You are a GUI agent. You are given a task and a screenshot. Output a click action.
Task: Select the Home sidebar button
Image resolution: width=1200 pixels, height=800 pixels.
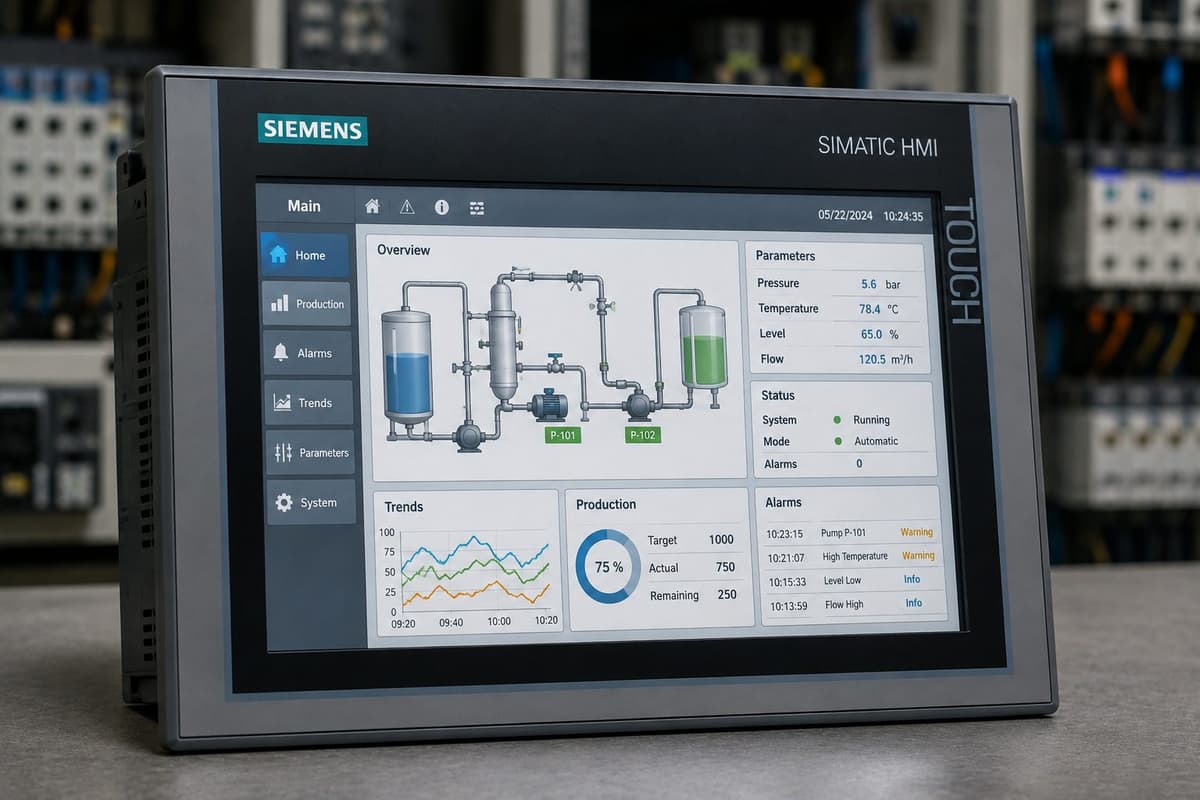[x=305, y=255]
